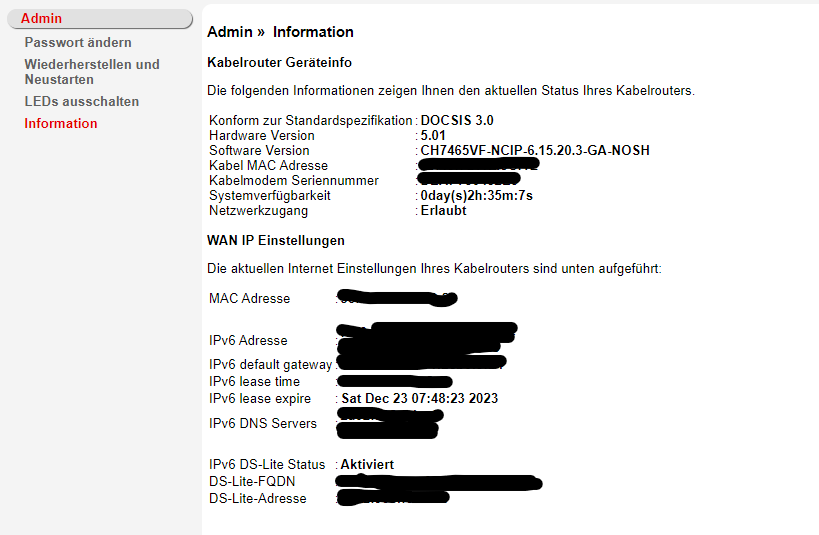Click the Systemverfügbarkeit uptime value
This screenshot has height=535, width=819.
tap(476, 195)
